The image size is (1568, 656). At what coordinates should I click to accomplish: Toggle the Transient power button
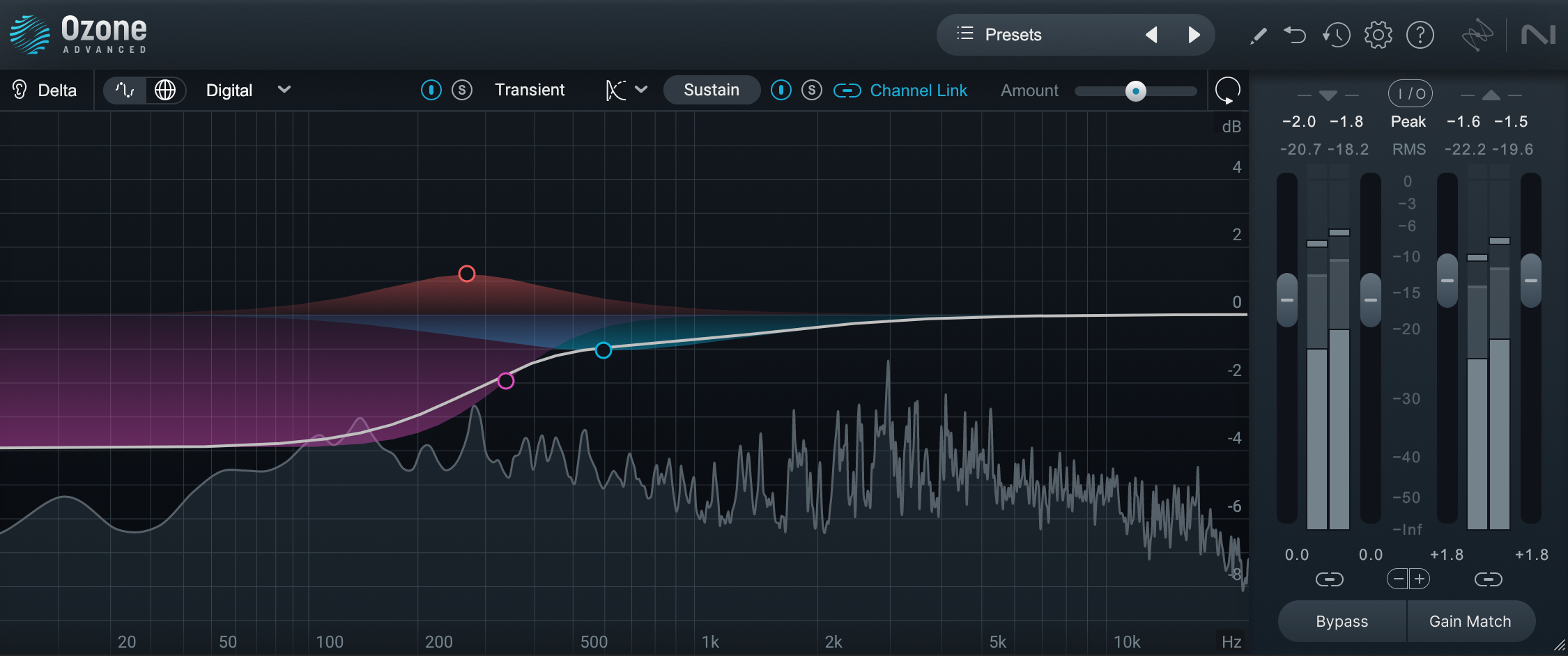click(x=431, y=90)
